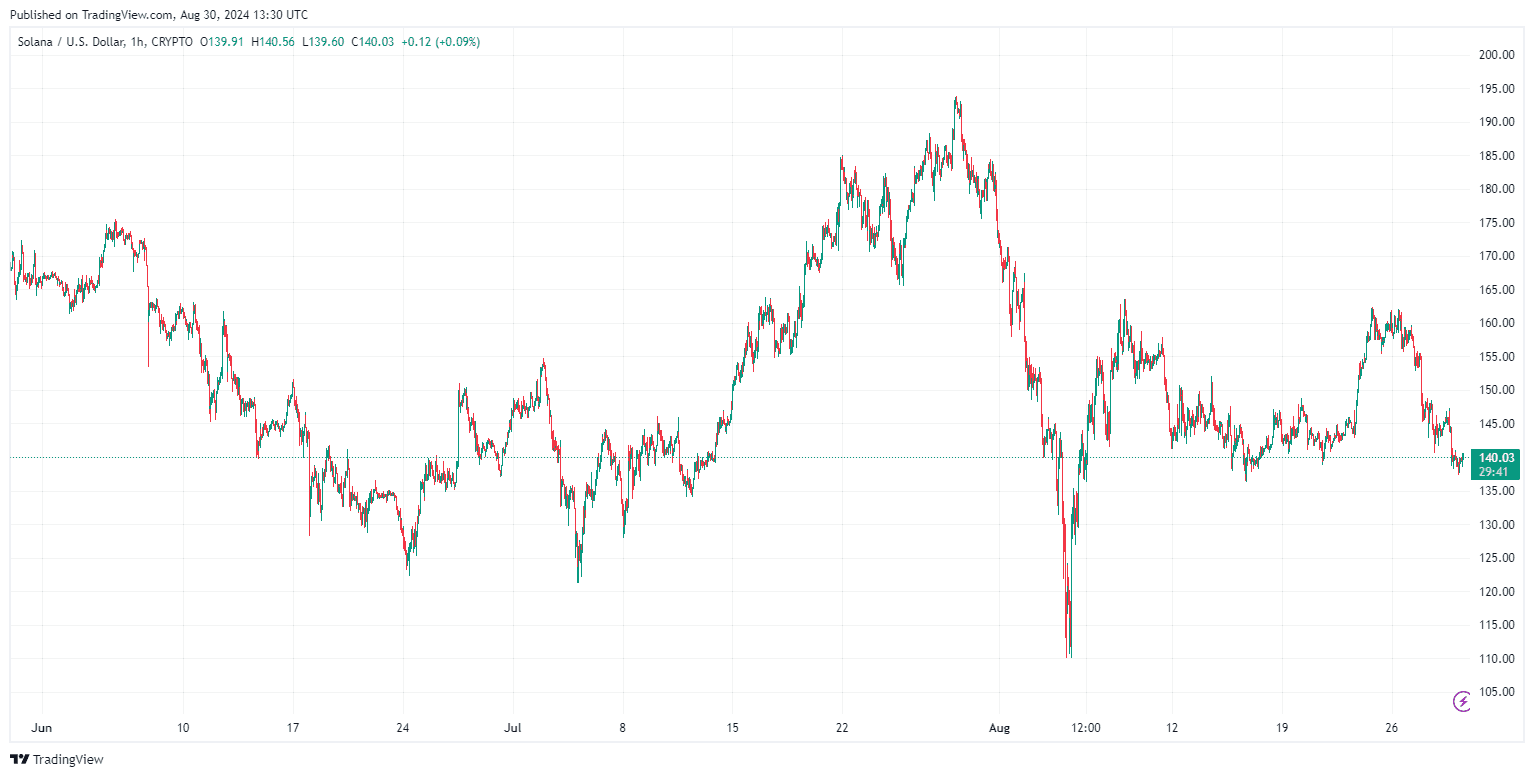Click the 165.00 price axis label
1534x777 pixels.
pos(1496,290)
